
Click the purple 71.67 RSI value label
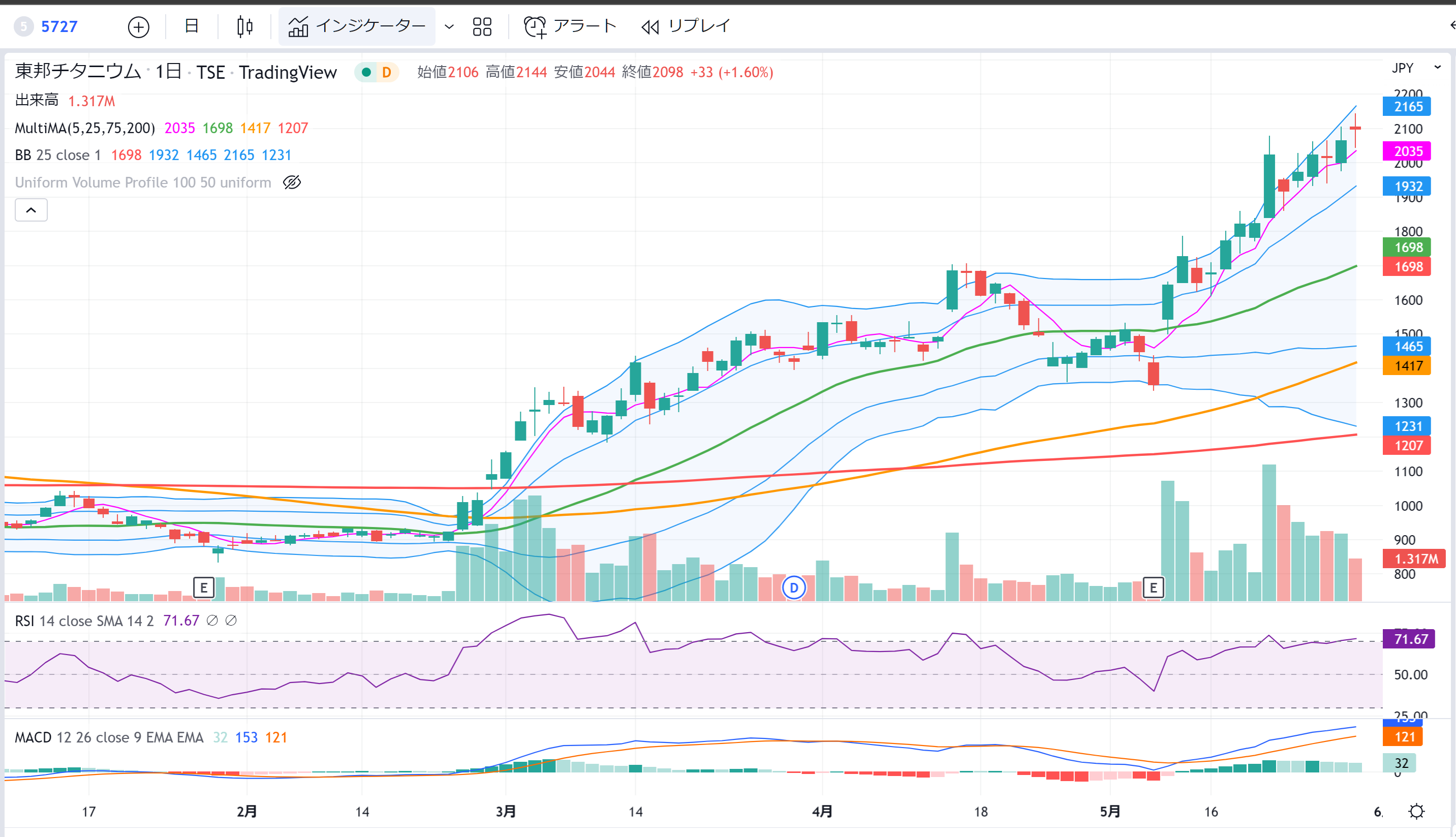[1409, 639]
